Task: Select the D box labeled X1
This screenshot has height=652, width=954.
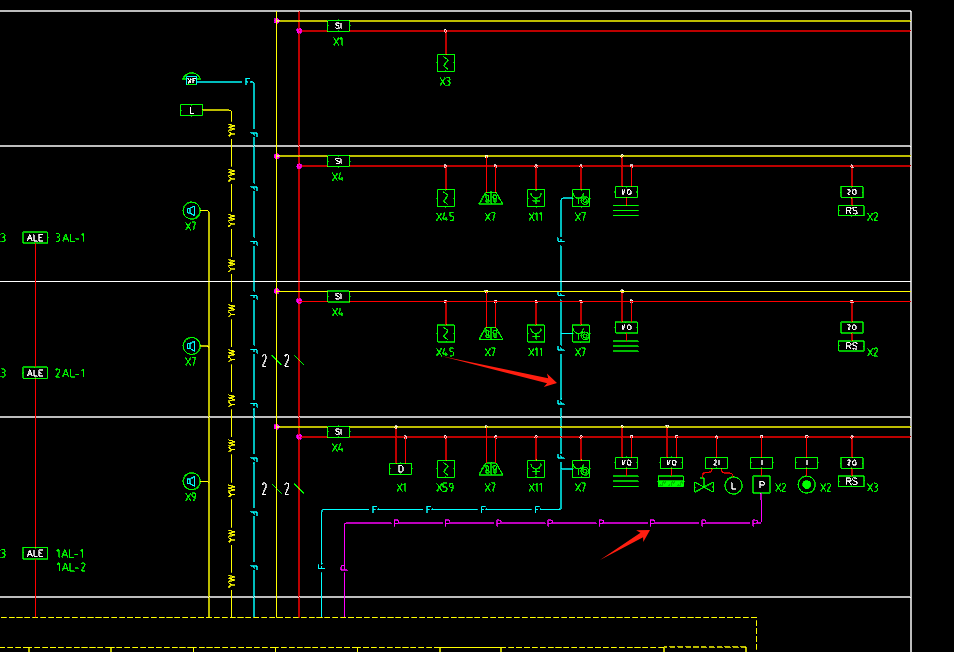Action: [x=400, y=469]
